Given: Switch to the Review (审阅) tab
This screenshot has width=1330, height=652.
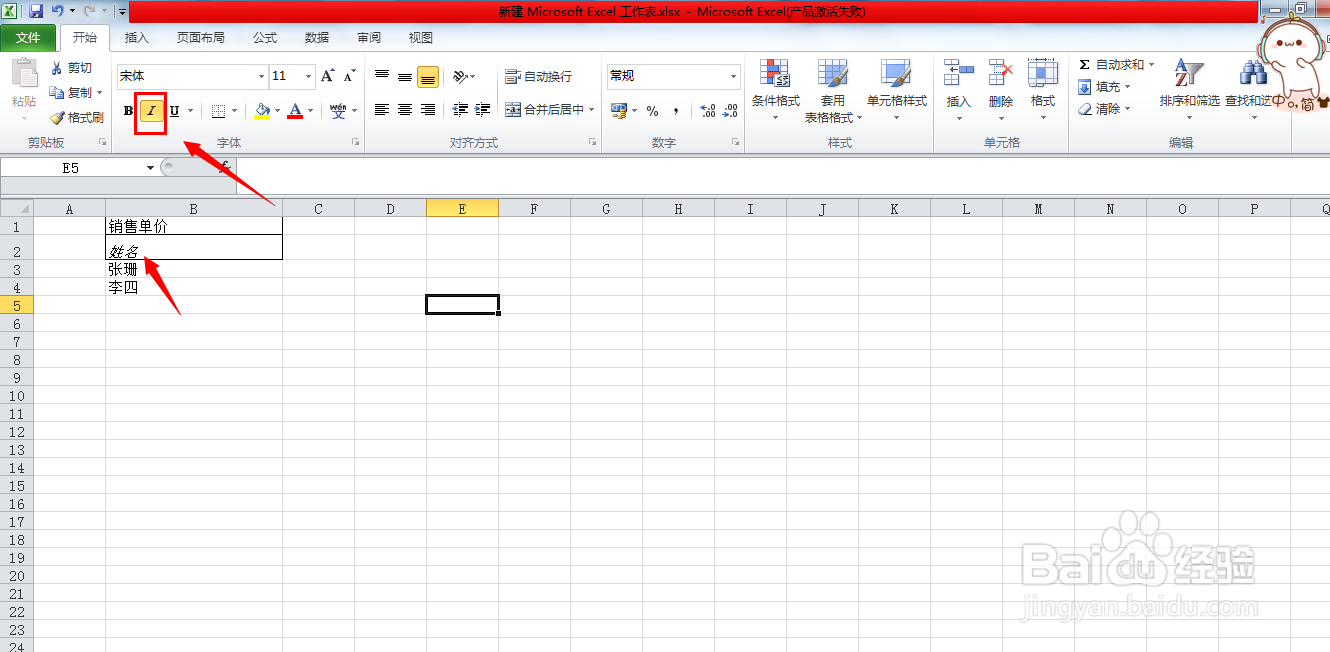Looking at the screenshot, I should (x=369, y=38).
